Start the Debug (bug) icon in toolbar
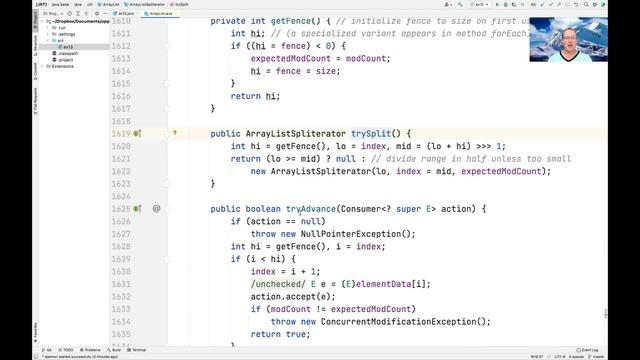 click(x=506, y=4)
